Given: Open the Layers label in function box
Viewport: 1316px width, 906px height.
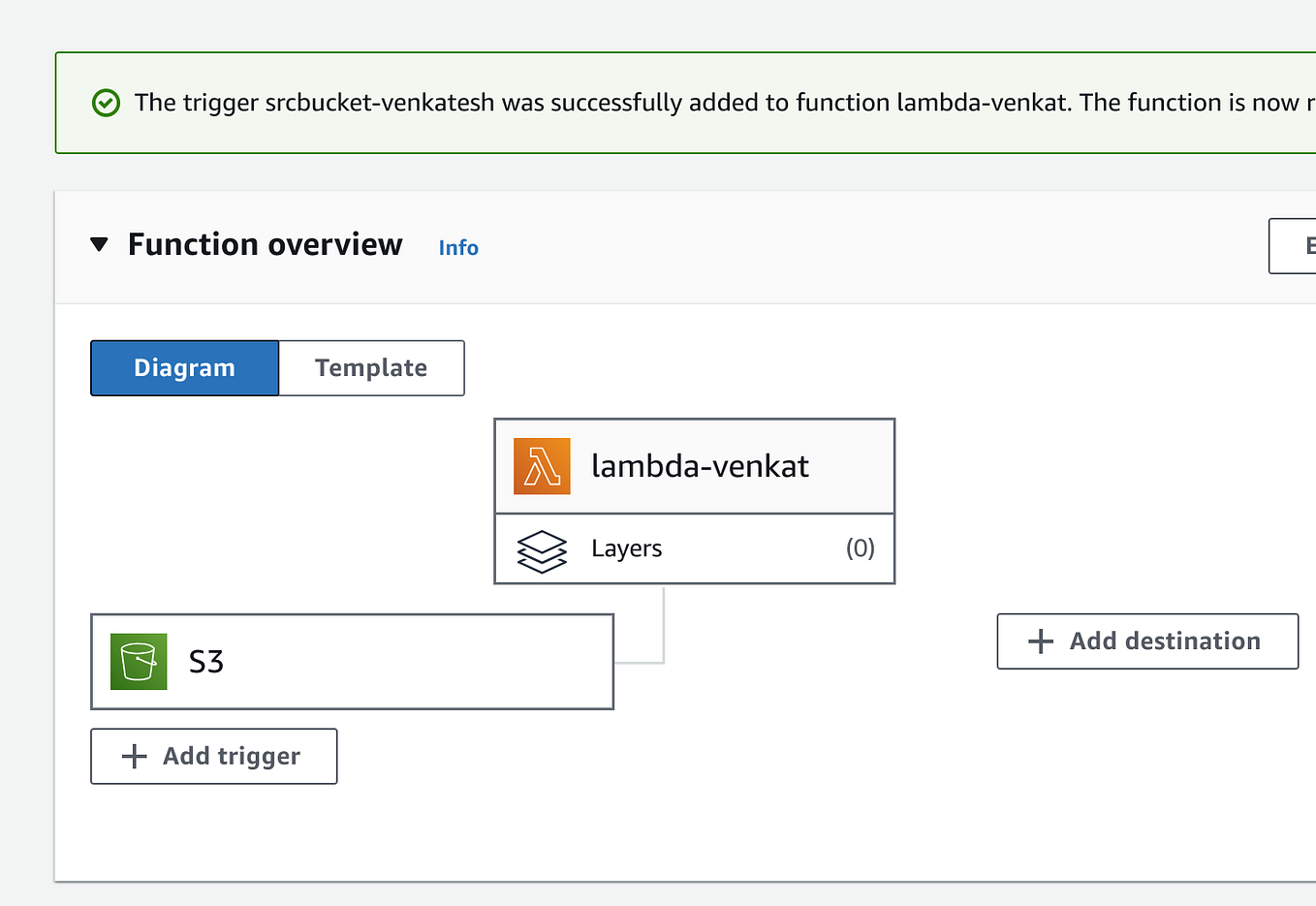Looking at the screenshot, I should pos(626,548).
